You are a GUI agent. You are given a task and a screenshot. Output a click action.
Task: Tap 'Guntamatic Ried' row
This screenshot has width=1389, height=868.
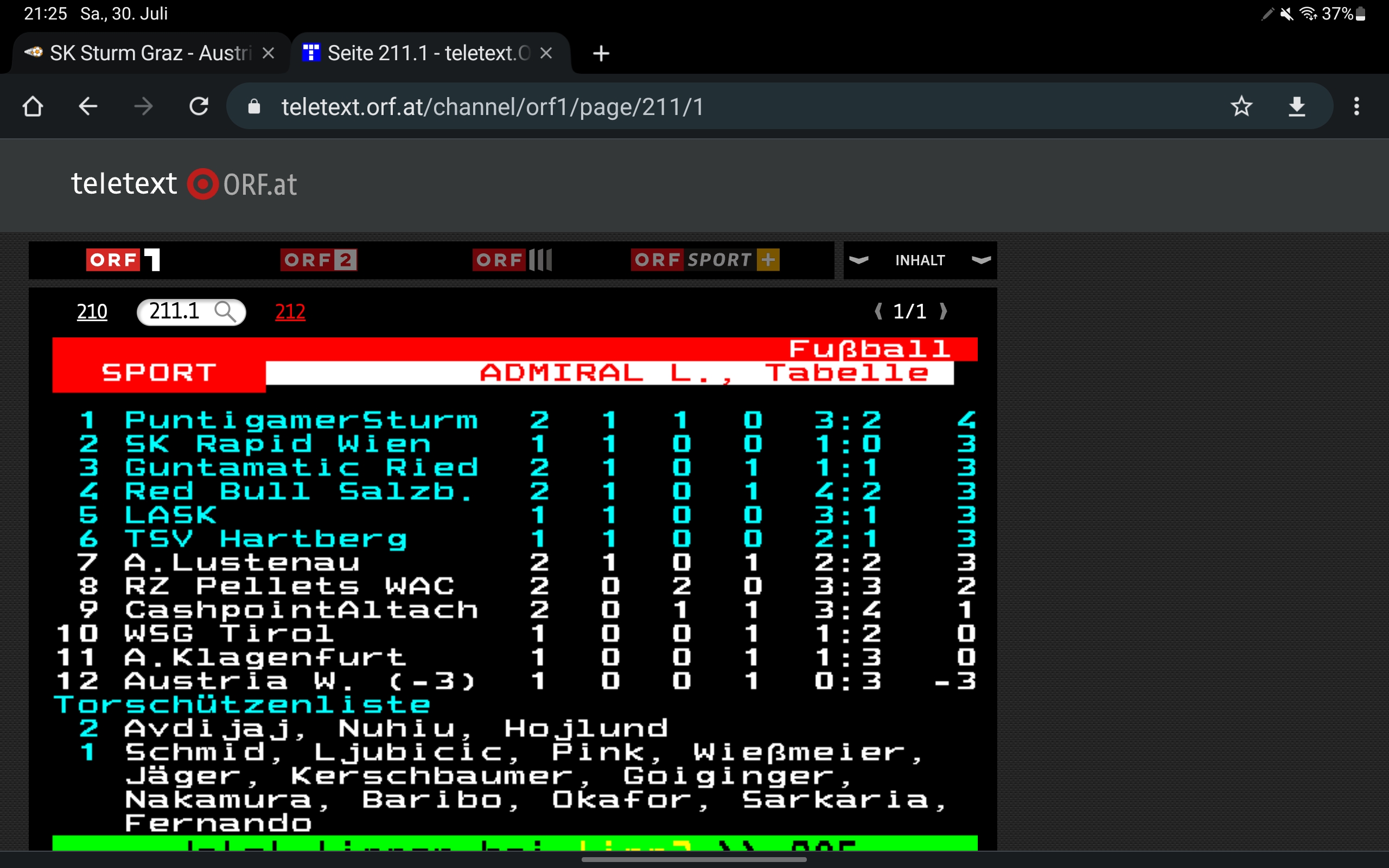515,467
